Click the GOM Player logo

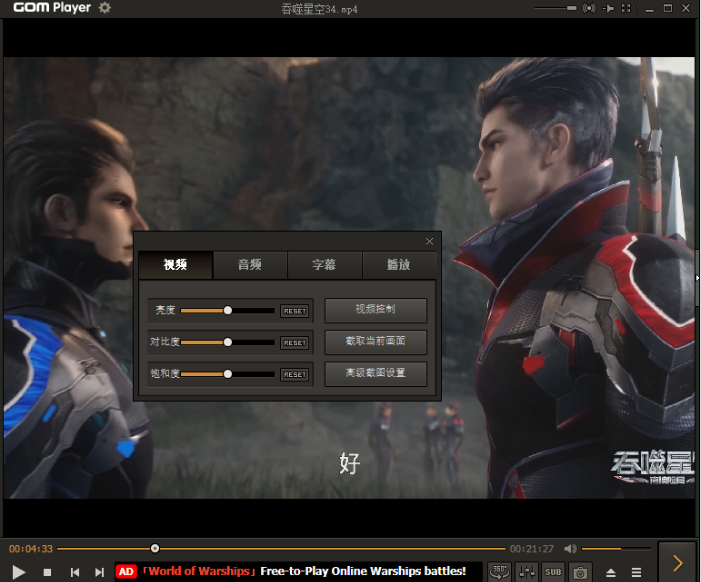pos(52,8)
